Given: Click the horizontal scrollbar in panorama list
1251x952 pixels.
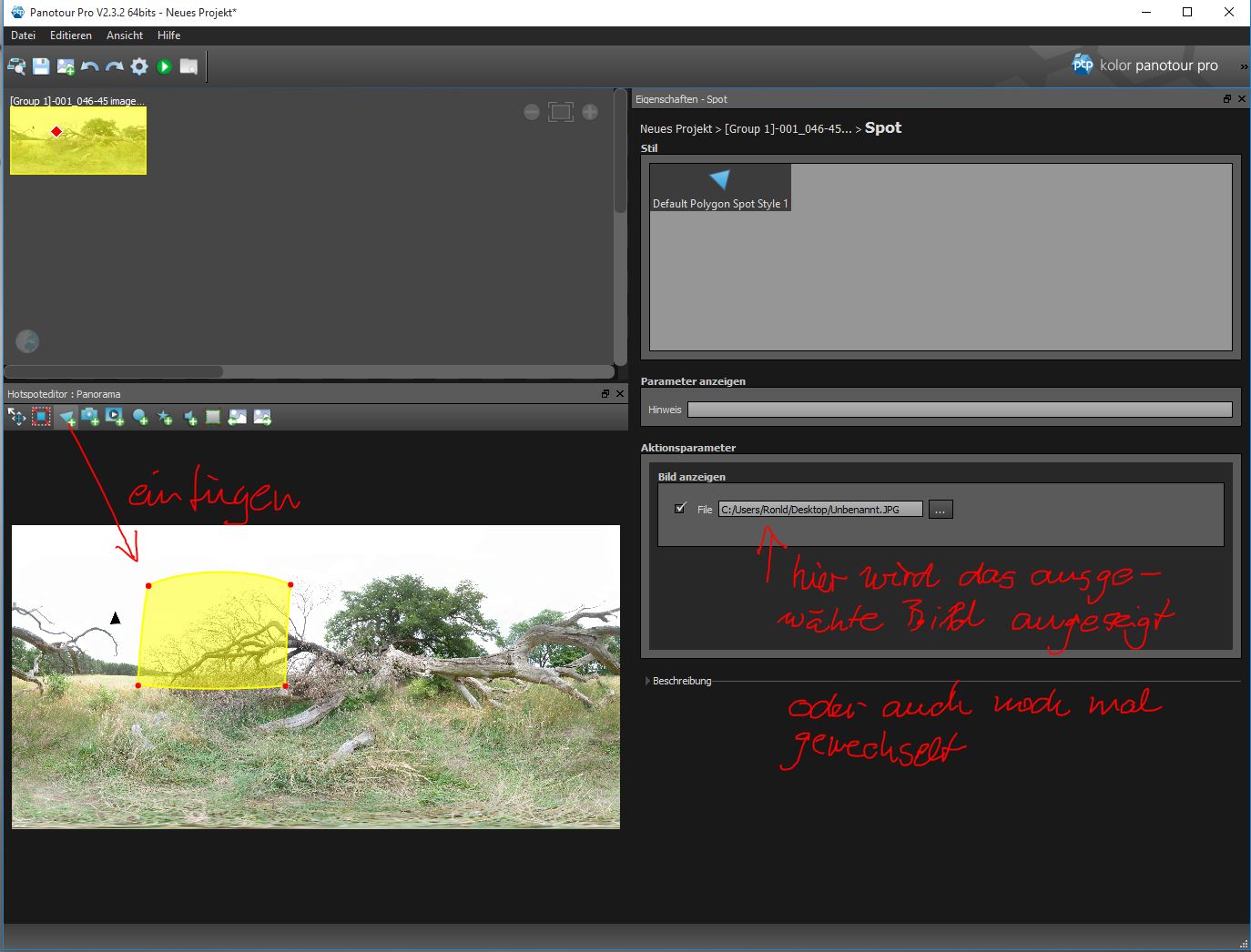Looking at the screenshot, I should 114,371.
